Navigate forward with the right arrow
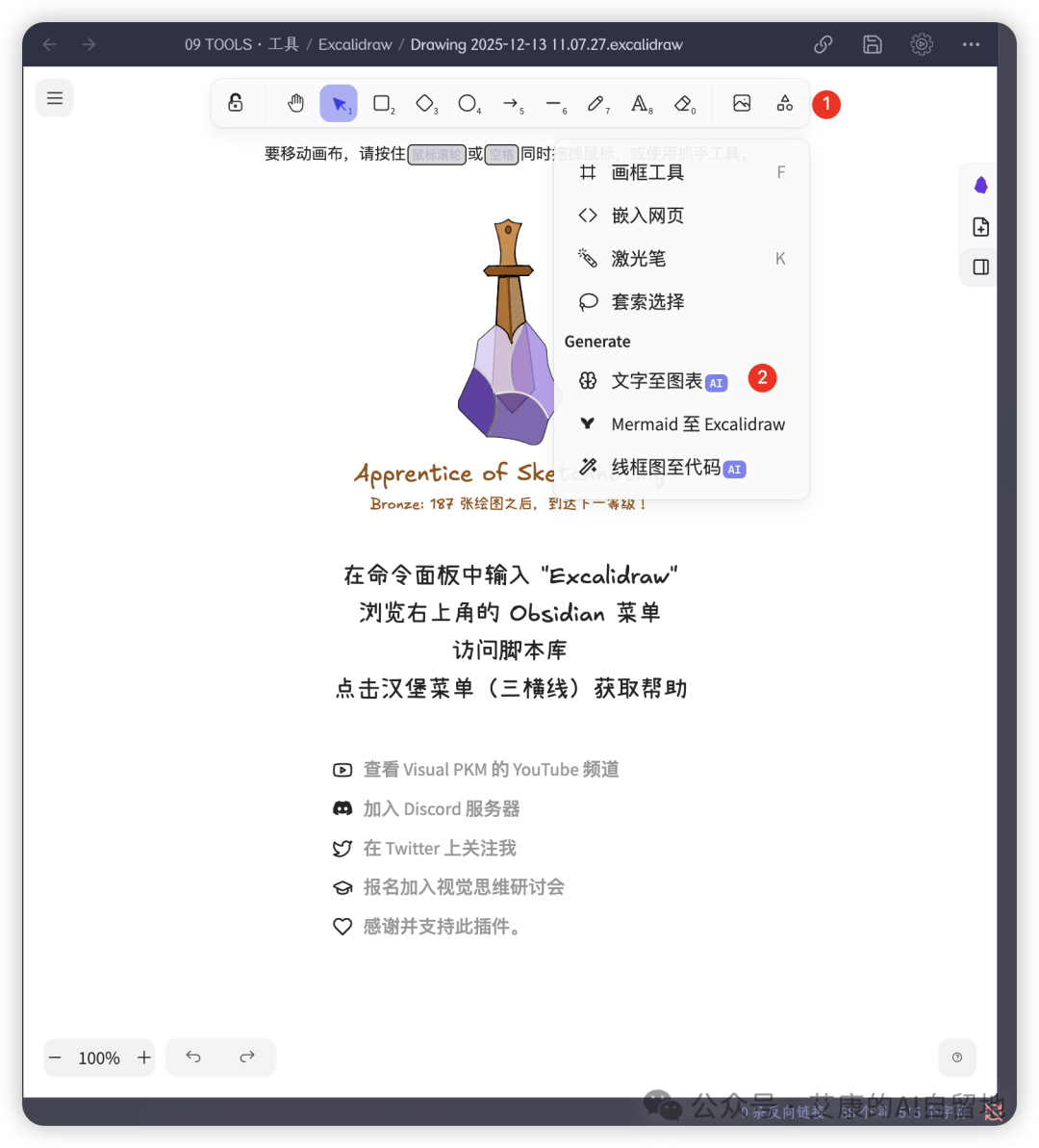 click(x=89, y=44)
